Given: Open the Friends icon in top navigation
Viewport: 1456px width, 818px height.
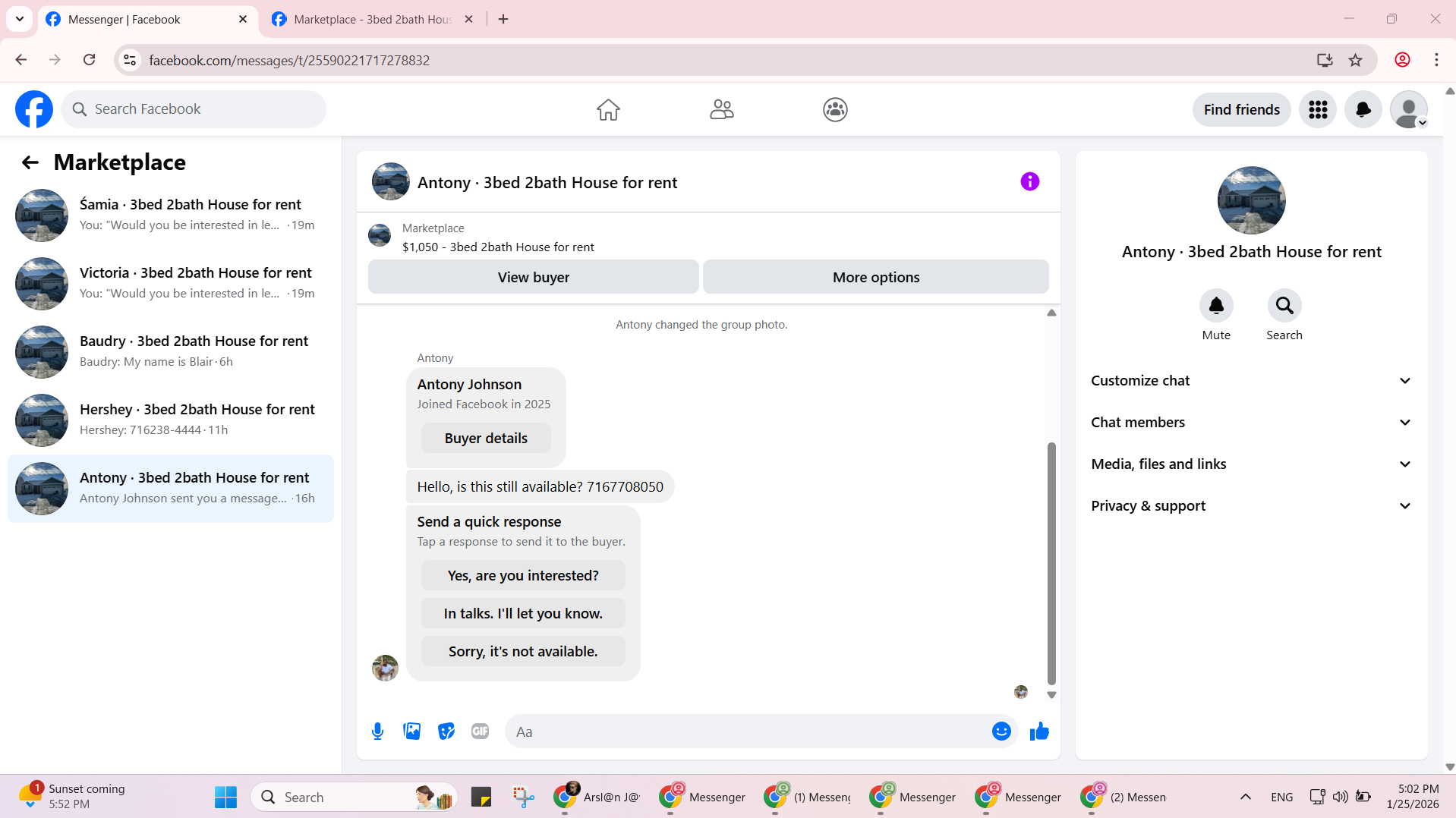Looking at the screenshot, I should 722,109.
